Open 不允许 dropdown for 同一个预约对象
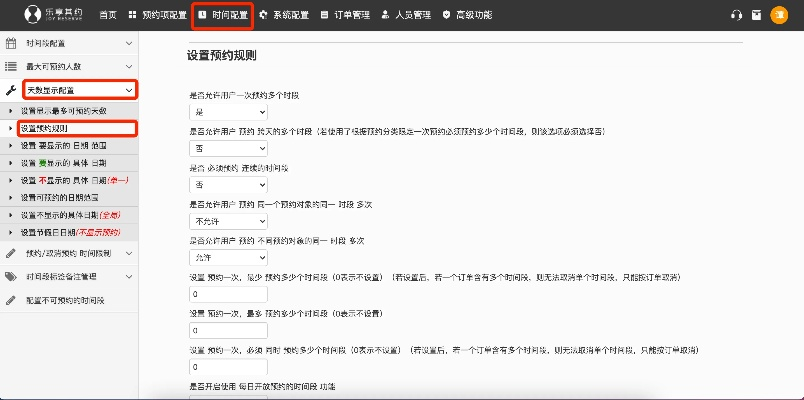804x400 pixels. tap(228, 221)
